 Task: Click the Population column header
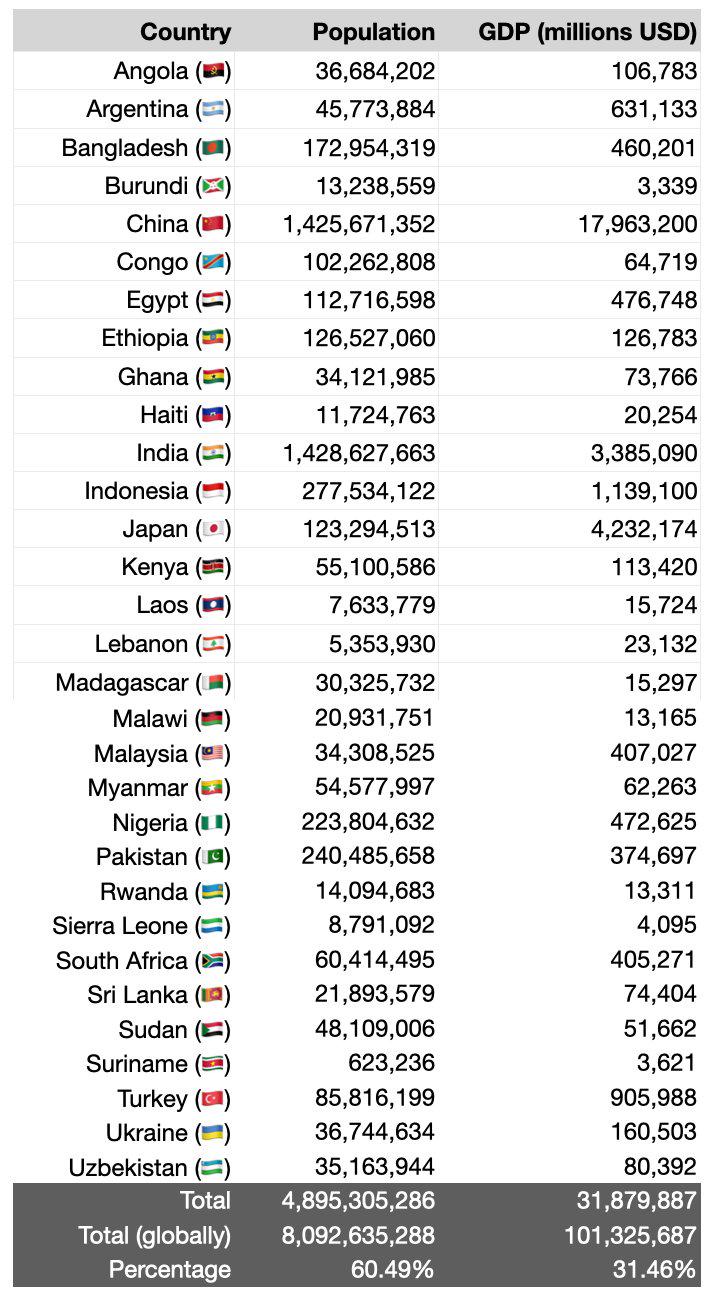click(x=373, y=32)
